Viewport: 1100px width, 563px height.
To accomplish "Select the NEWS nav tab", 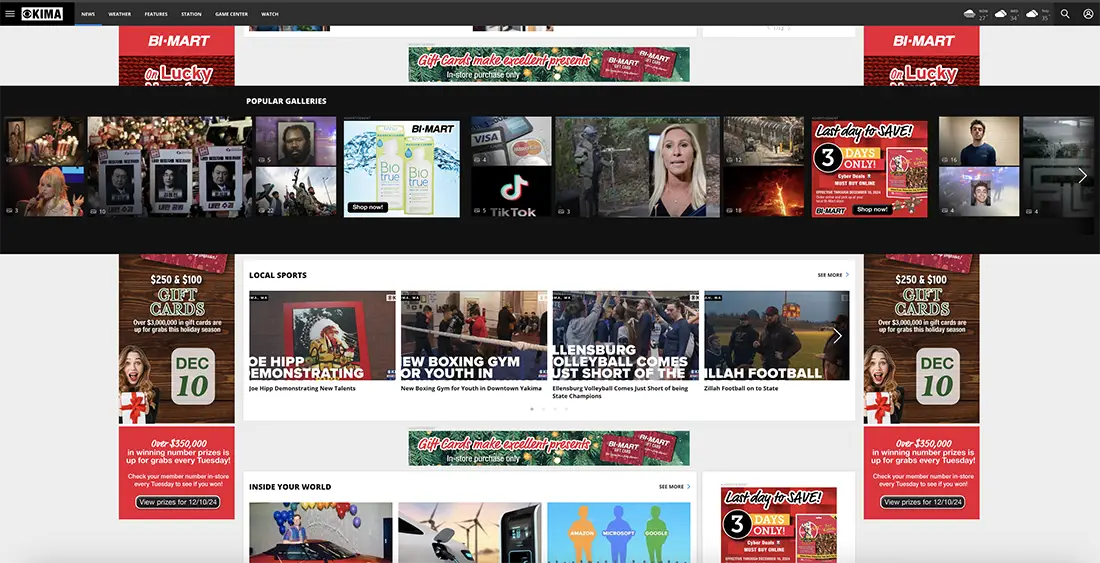I will coord(88,14).
